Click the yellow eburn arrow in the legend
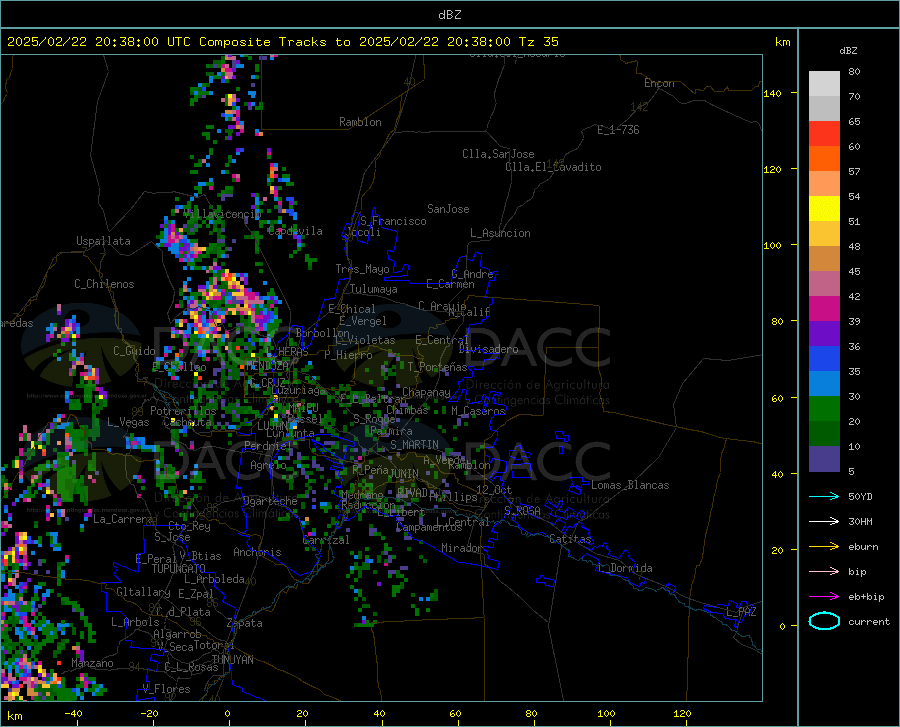 pyautogui.click(x=824, y=547)
